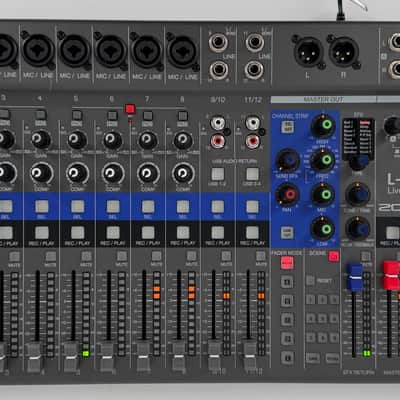Click the MASTER OUT L XLR jack
400x400 pixels.
(x=308, y=52)
